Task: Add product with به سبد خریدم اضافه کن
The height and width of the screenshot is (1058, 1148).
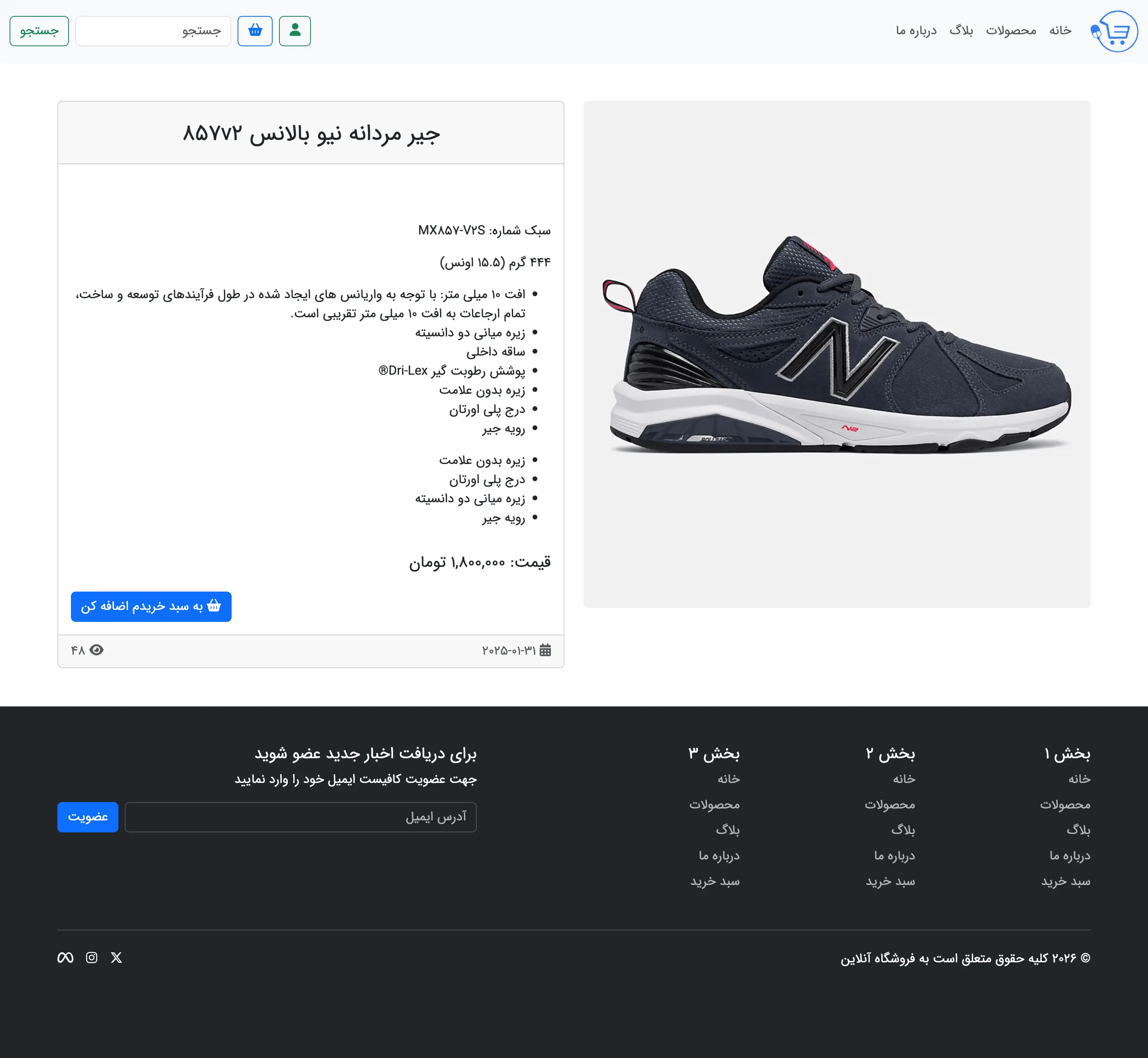Action: click(151, 606)
